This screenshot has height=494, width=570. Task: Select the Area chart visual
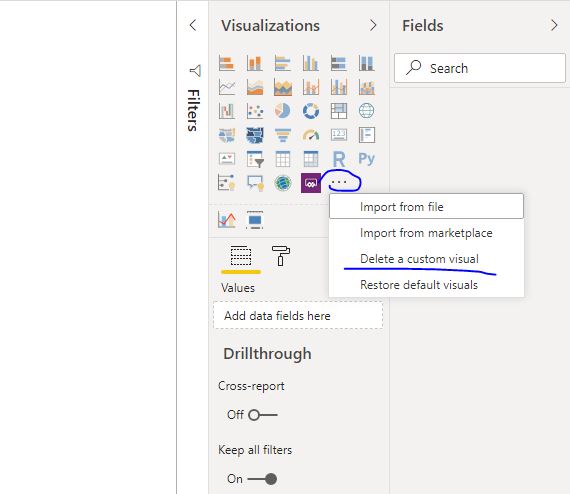[x=254, y=87]
